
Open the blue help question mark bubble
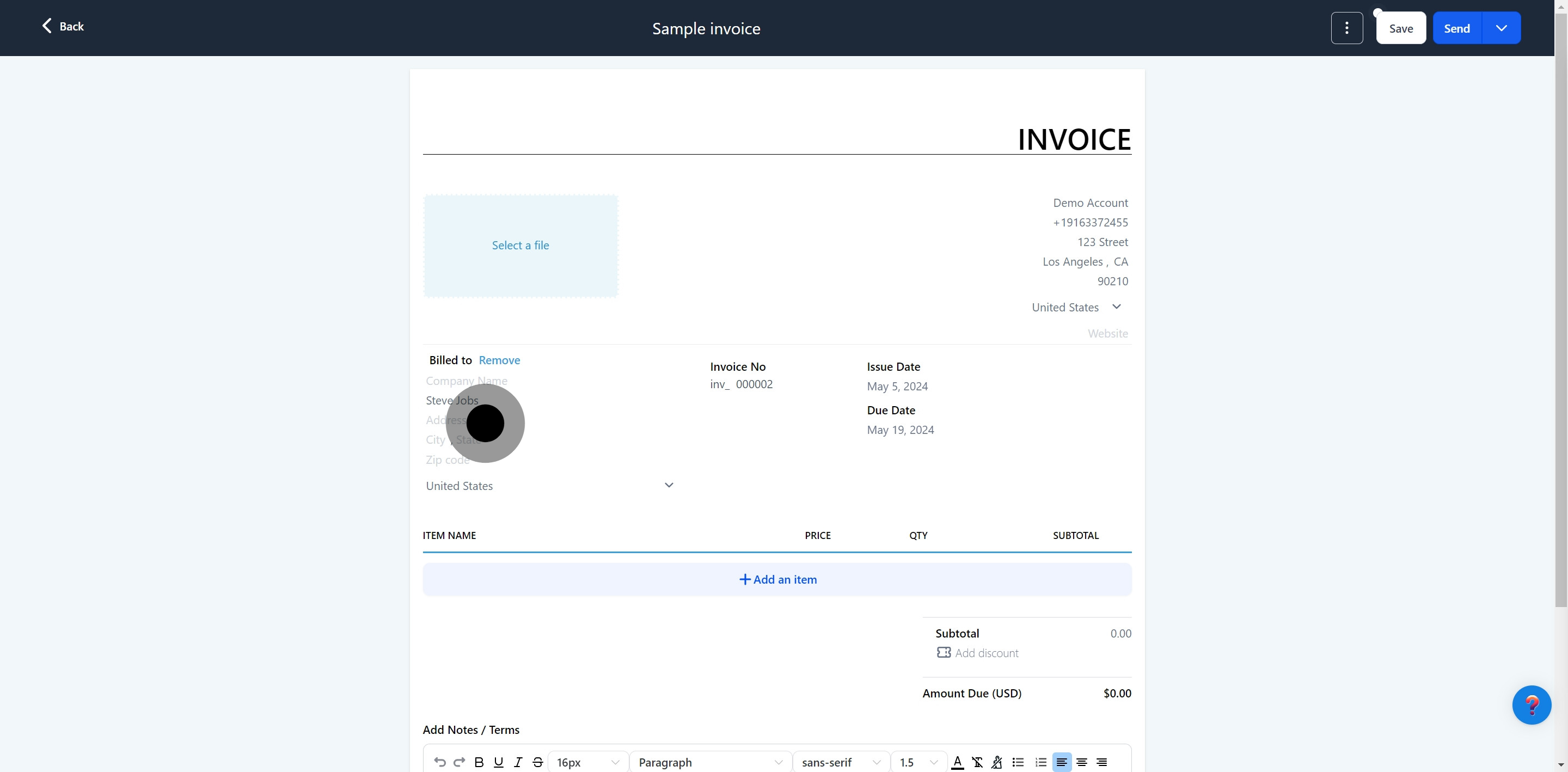(1532, 704)
